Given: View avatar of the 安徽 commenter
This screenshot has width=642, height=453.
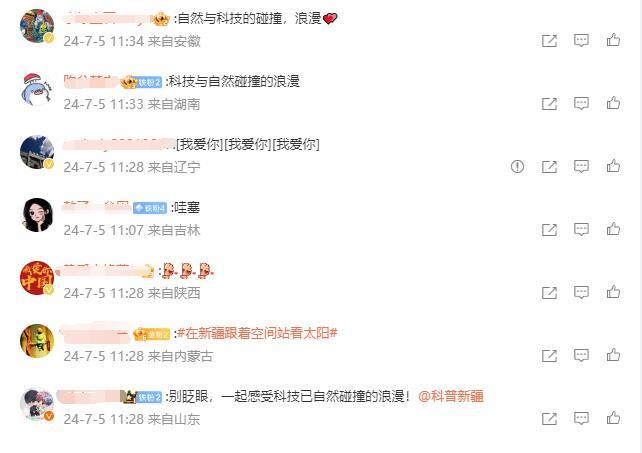Looking at the screenshot, I should (x=37, y=26).
